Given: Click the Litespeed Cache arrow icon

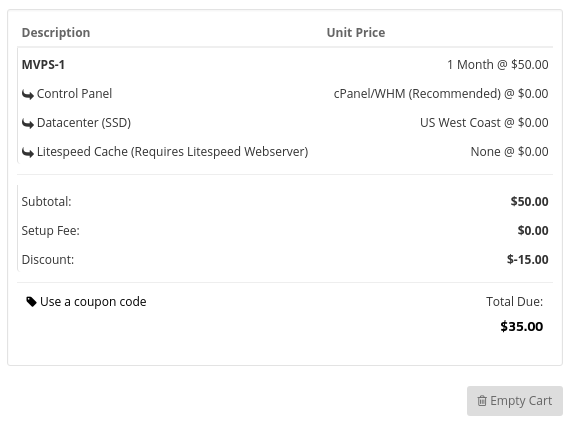Looking at the screenshot, I should 28,152.
